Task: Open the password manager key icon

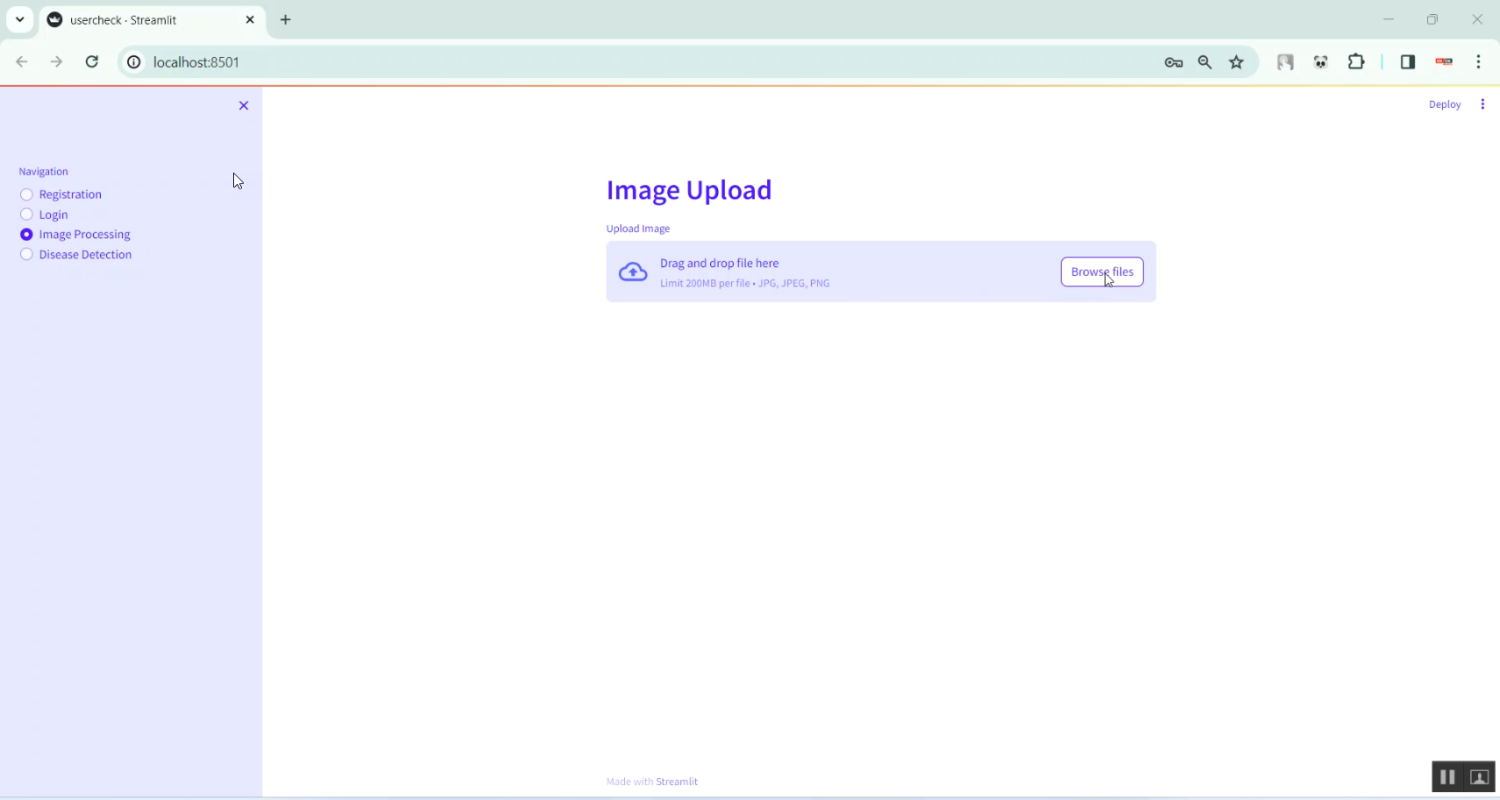Action: click(x=1174, y=62)
